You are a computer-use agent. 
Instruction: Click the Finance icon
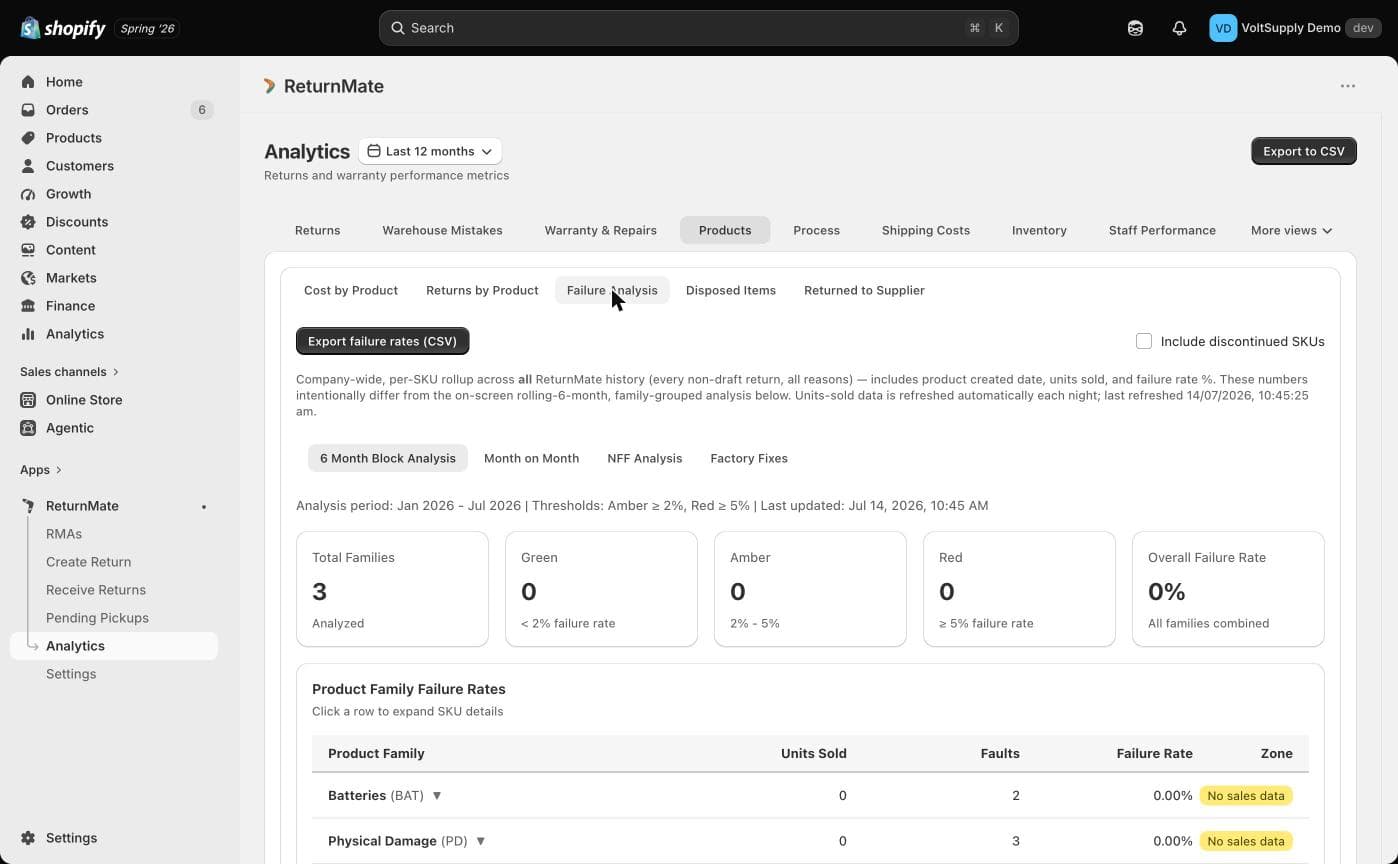(28, 306)
